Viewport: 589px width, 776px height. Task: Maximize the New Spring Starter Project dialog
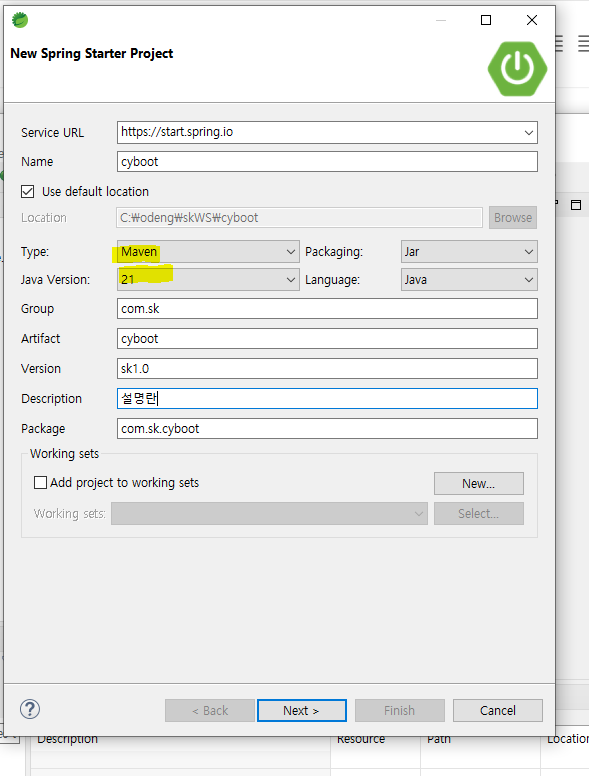click(486, 20)
